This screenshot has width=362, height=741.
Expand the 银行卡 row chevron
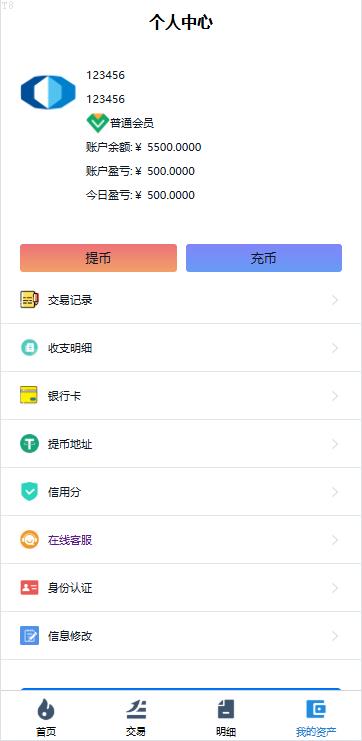pos(335,396)
